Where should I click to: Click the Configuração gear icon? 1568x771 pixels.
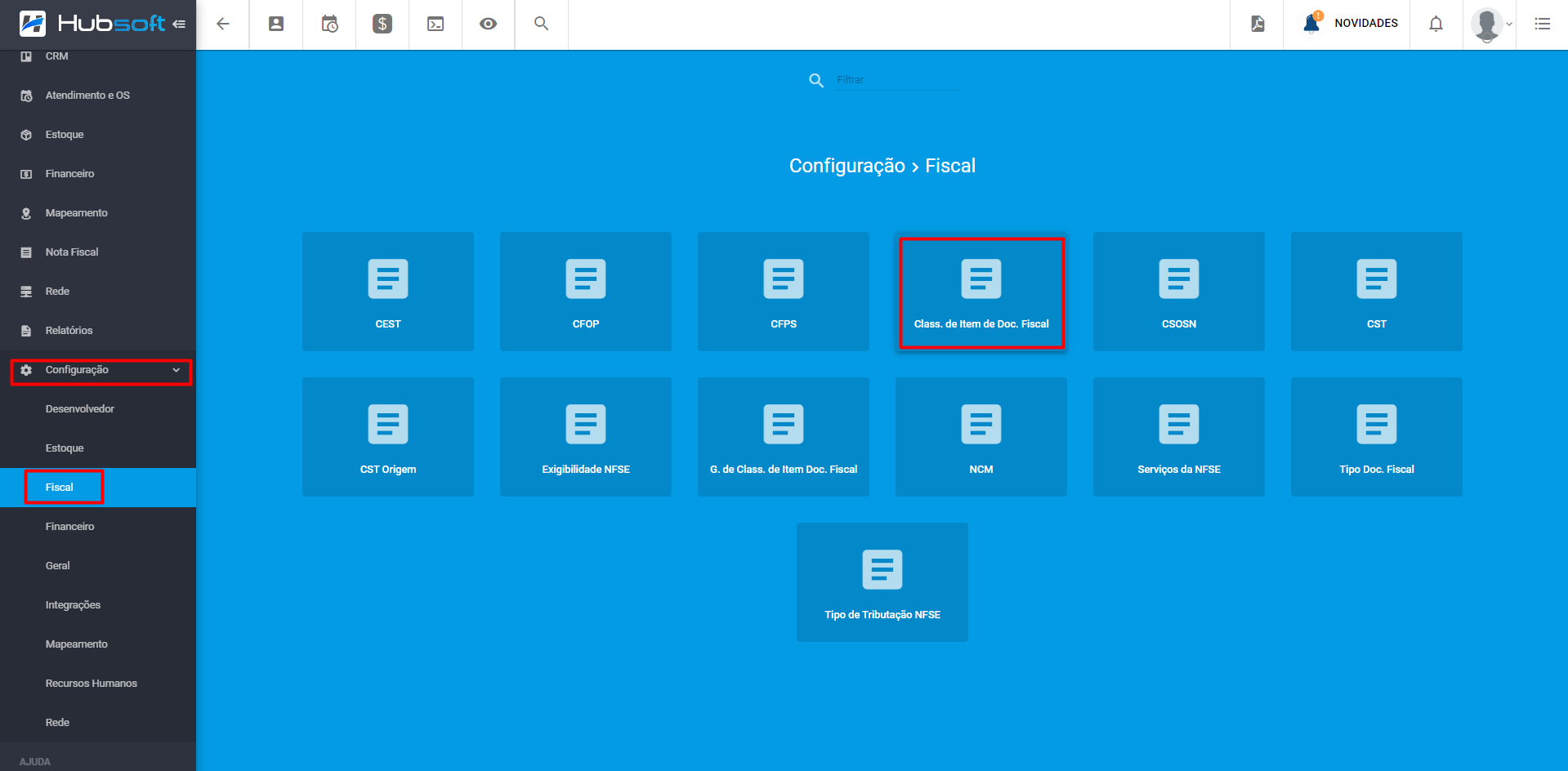click(26, 370)
